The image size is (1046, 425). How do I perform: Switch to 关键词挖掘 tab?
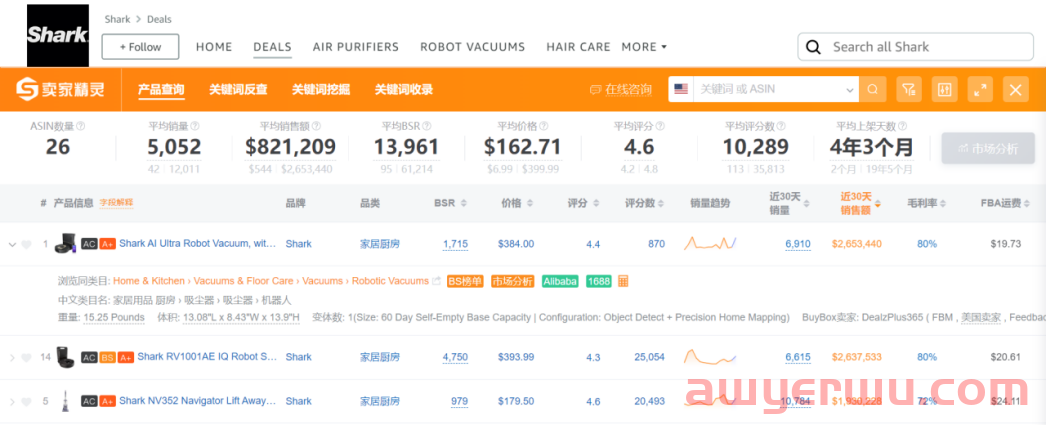(x=321, y=89)
